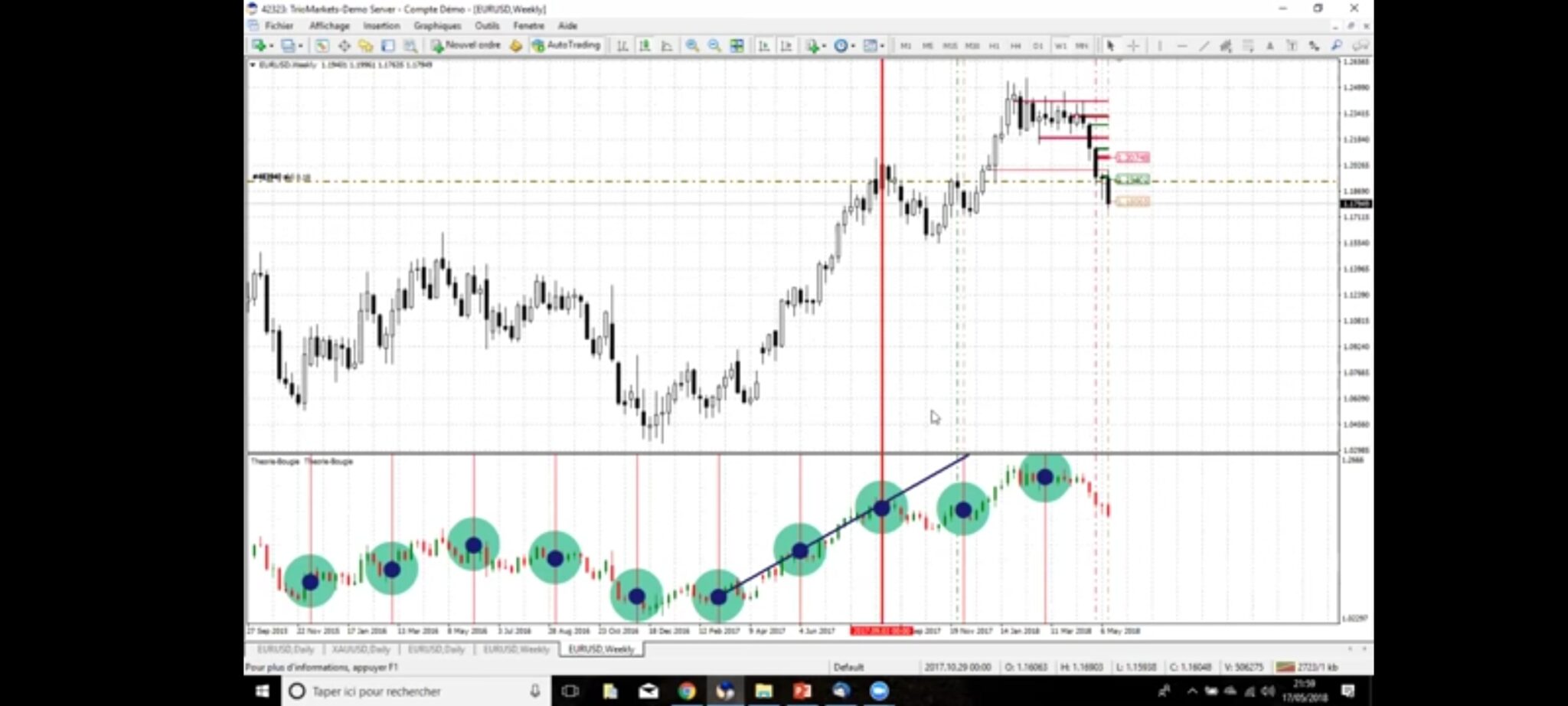Zoom in on the chart

coord(692,46)
